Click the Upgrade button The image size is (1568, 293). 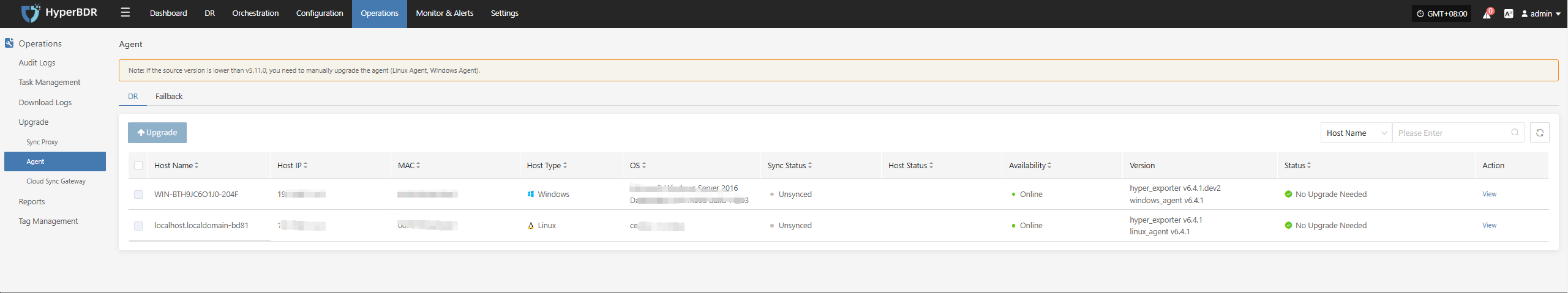(157, 133)
